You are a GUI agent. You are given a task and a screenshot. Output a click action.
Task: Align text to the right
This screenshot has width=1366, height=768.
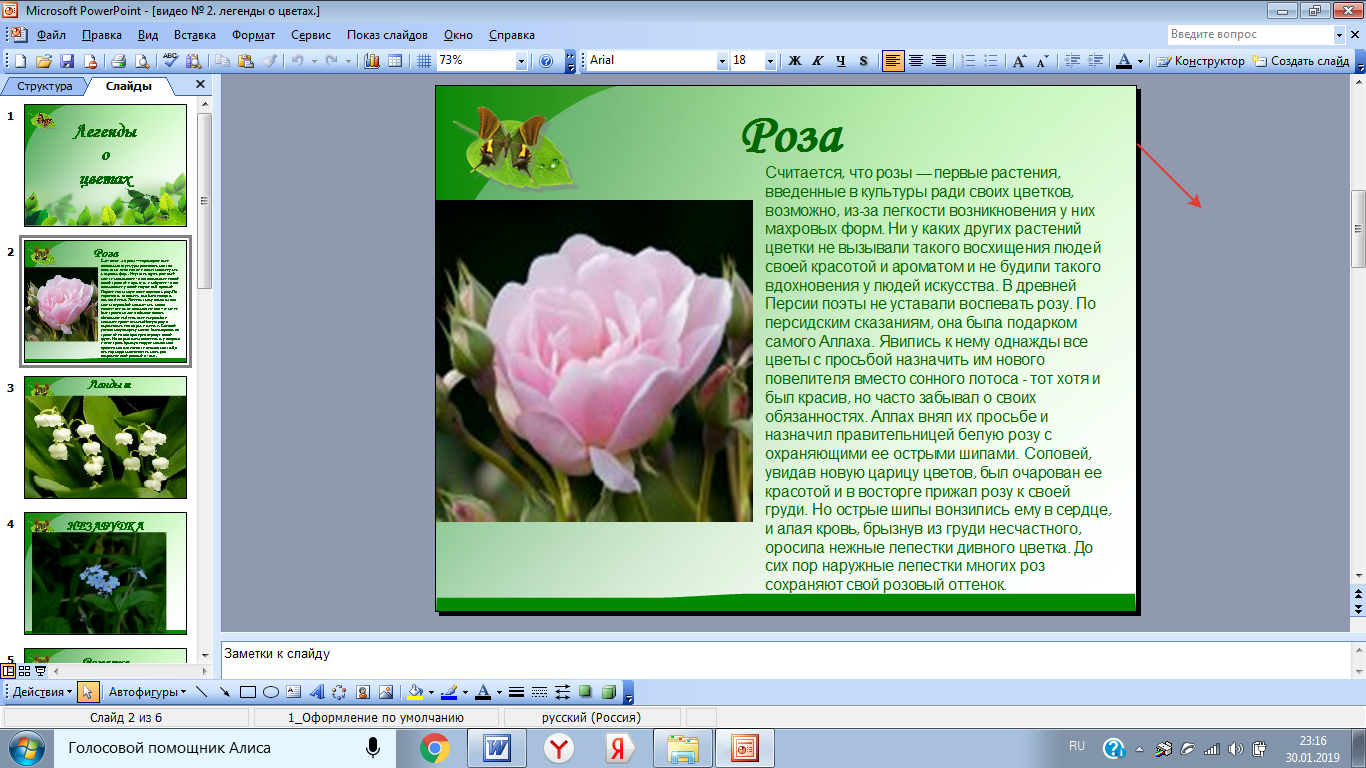939,61
